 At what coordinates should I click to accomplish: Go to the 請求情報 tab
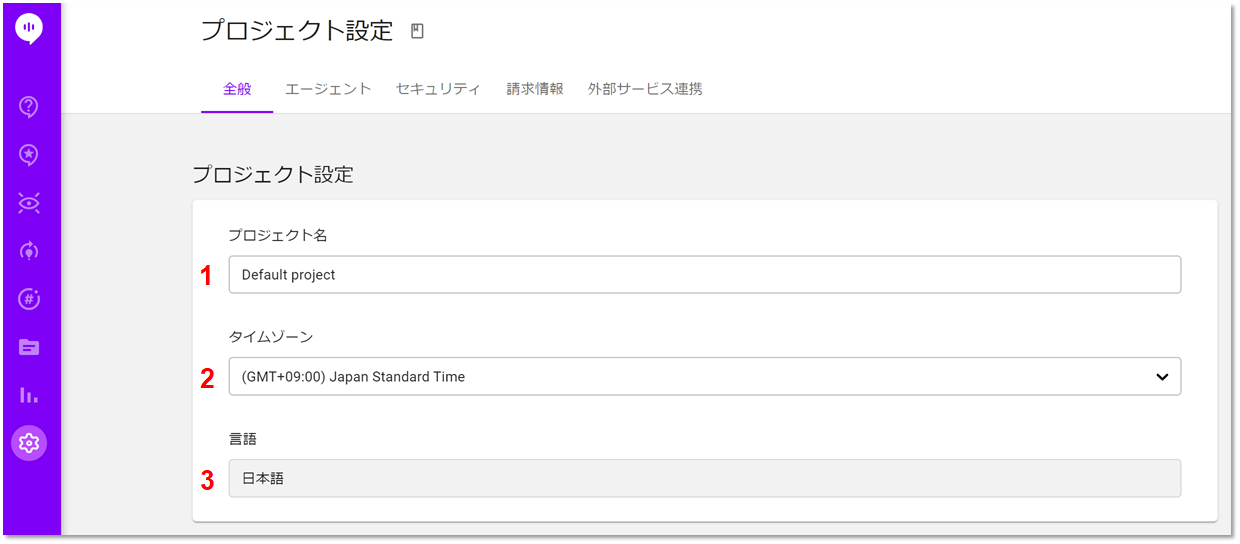(535, 89)
